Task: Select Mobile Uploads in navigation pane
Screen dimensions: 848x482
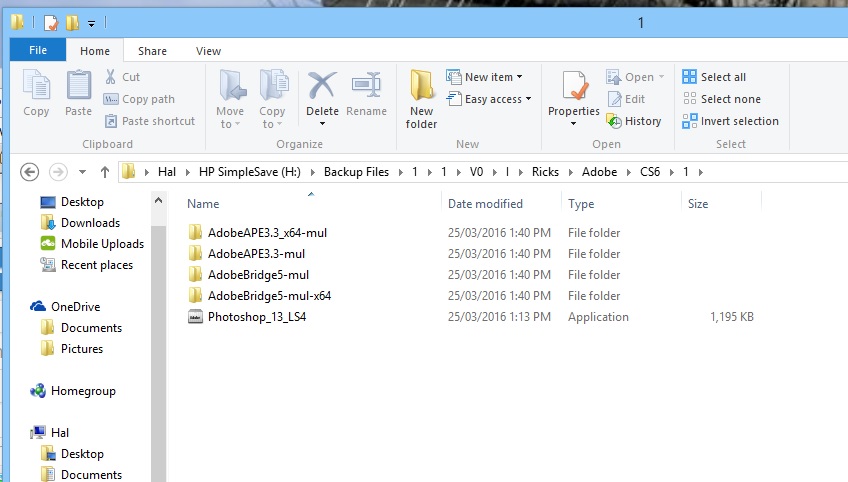Action: coord(102,244)
